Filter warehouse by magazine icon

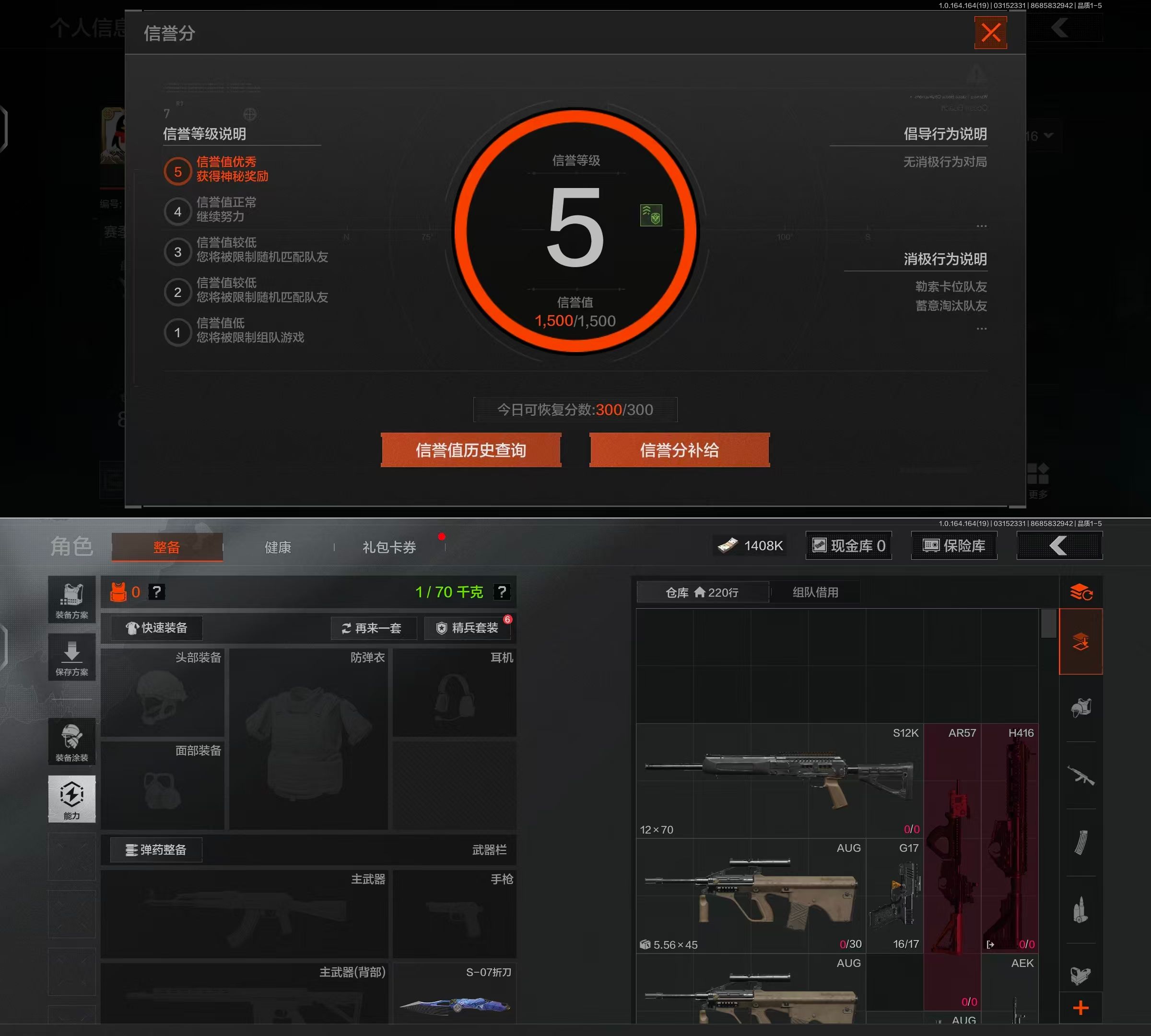(x=1081, y=842)
